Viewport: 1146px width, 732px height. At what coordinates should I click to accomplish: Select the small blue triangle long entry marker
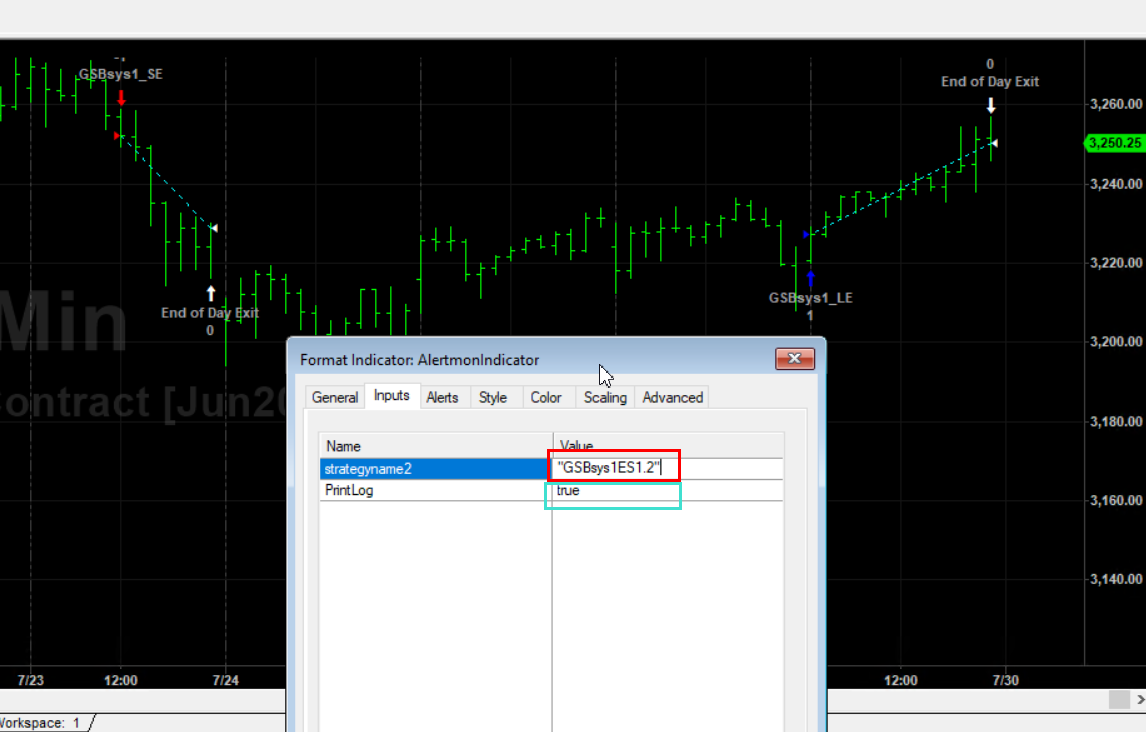tap(806, 234)
